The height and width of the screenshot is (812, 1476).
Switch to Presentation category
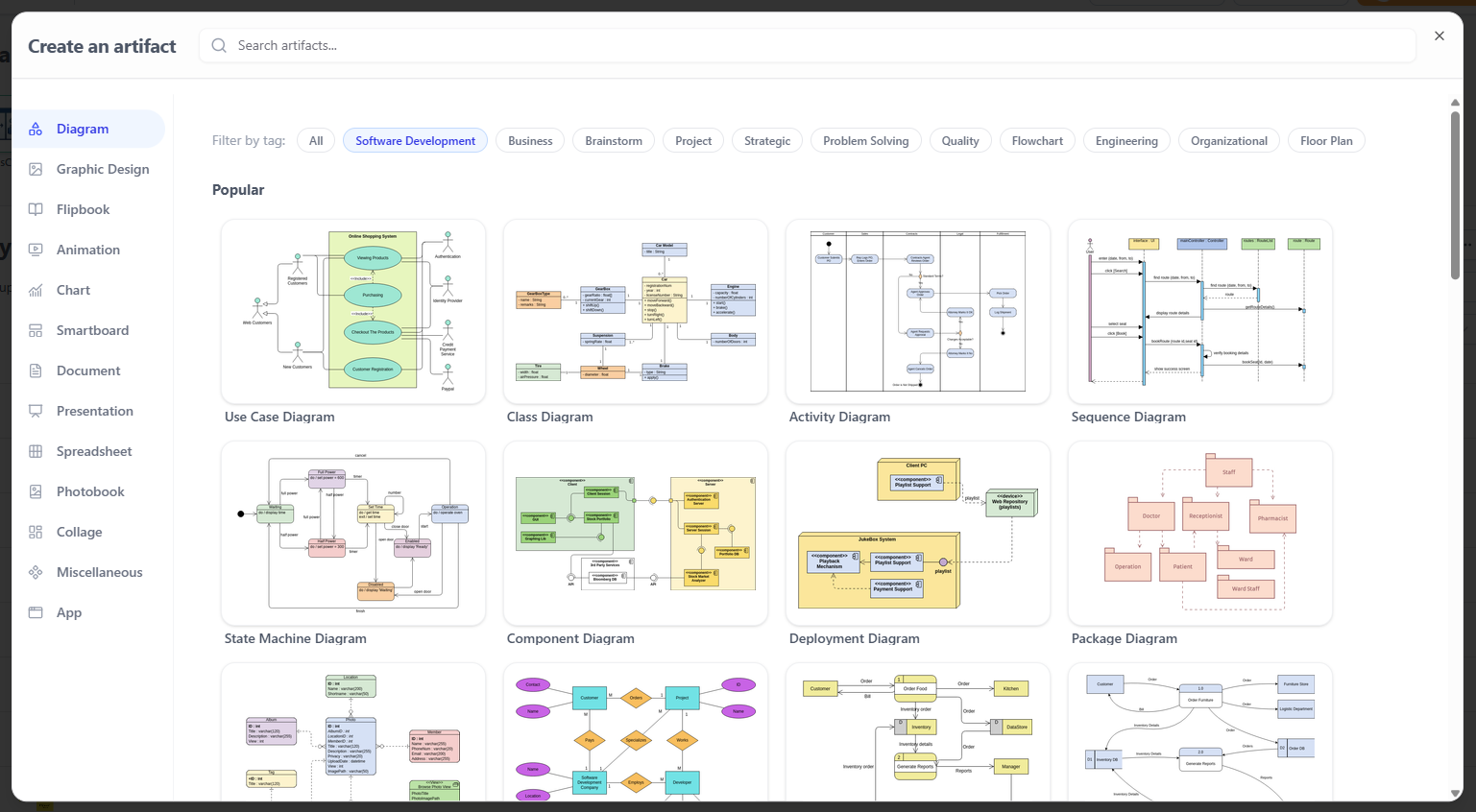[x=89, y=411]
